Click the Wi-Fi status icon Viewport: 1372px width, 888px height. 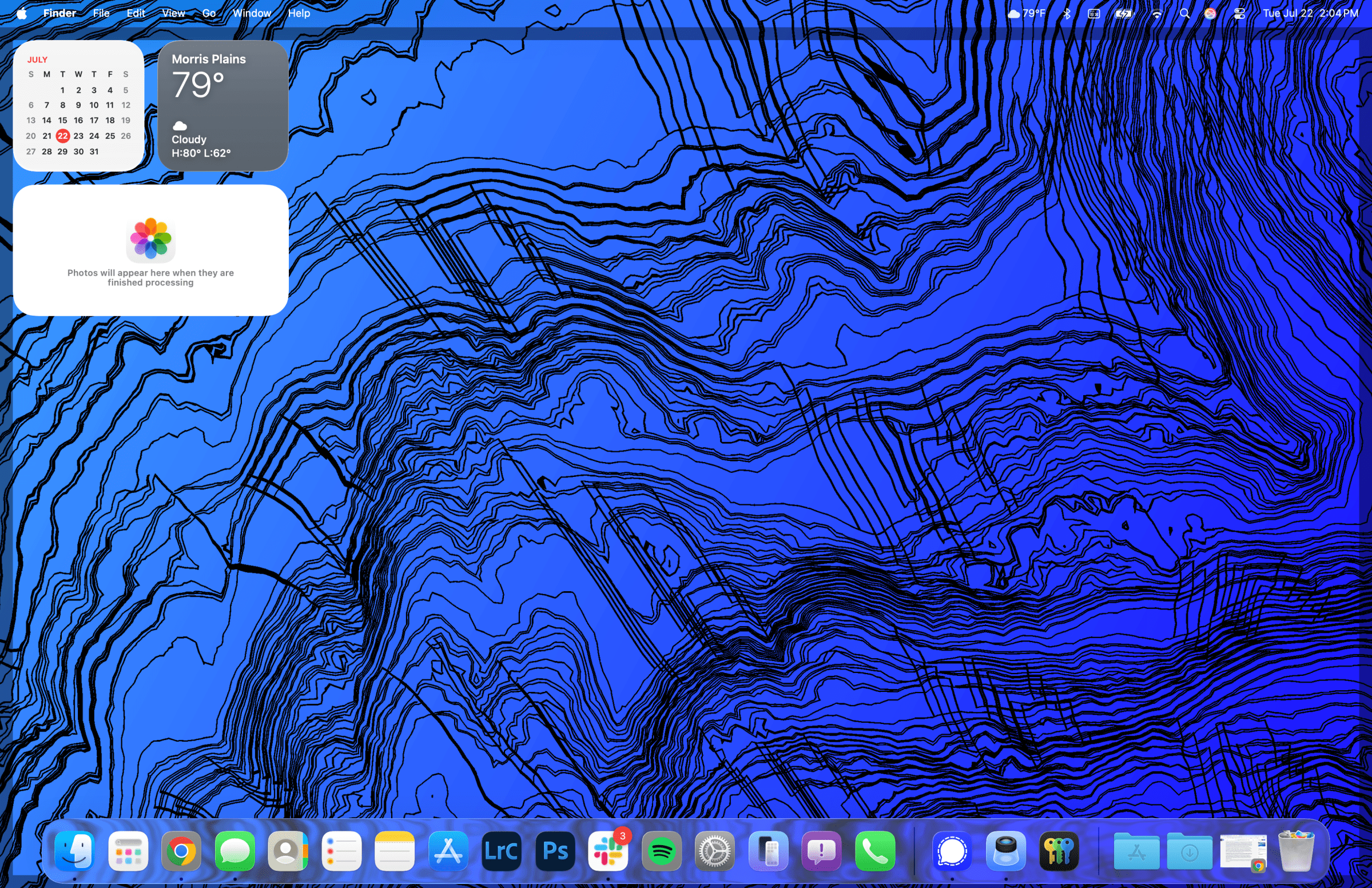pos(1156,13)
